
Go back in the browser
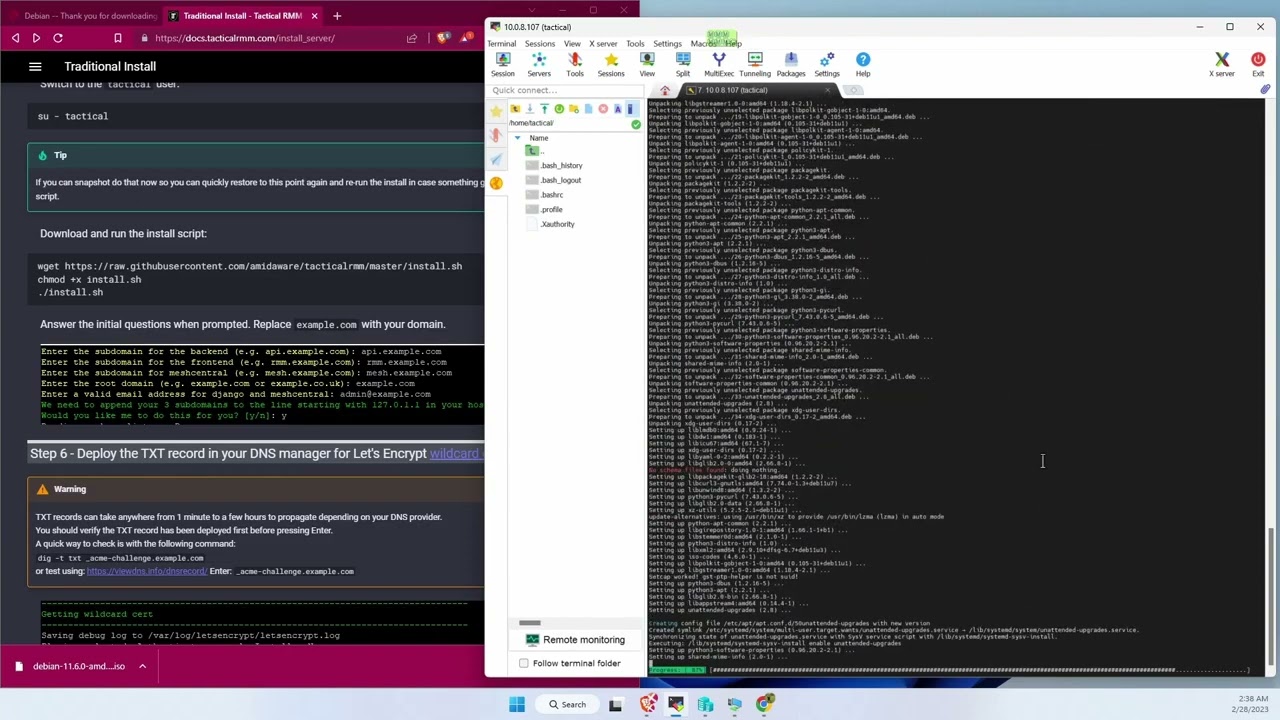pos(15,38)
